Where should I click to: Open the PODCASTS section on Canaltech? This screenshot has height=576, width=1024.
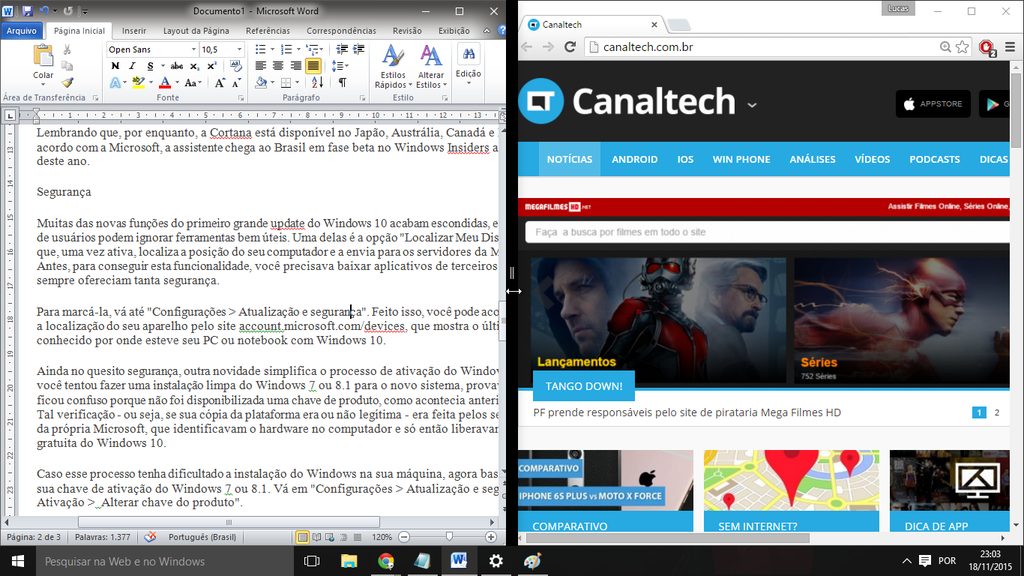(935, 159)
